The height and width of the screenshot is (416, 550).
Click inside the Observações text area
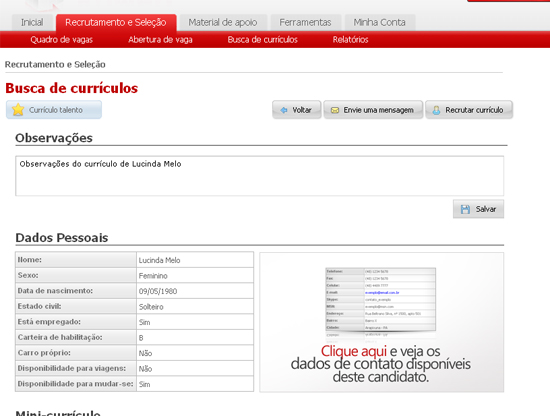point(260,176)
